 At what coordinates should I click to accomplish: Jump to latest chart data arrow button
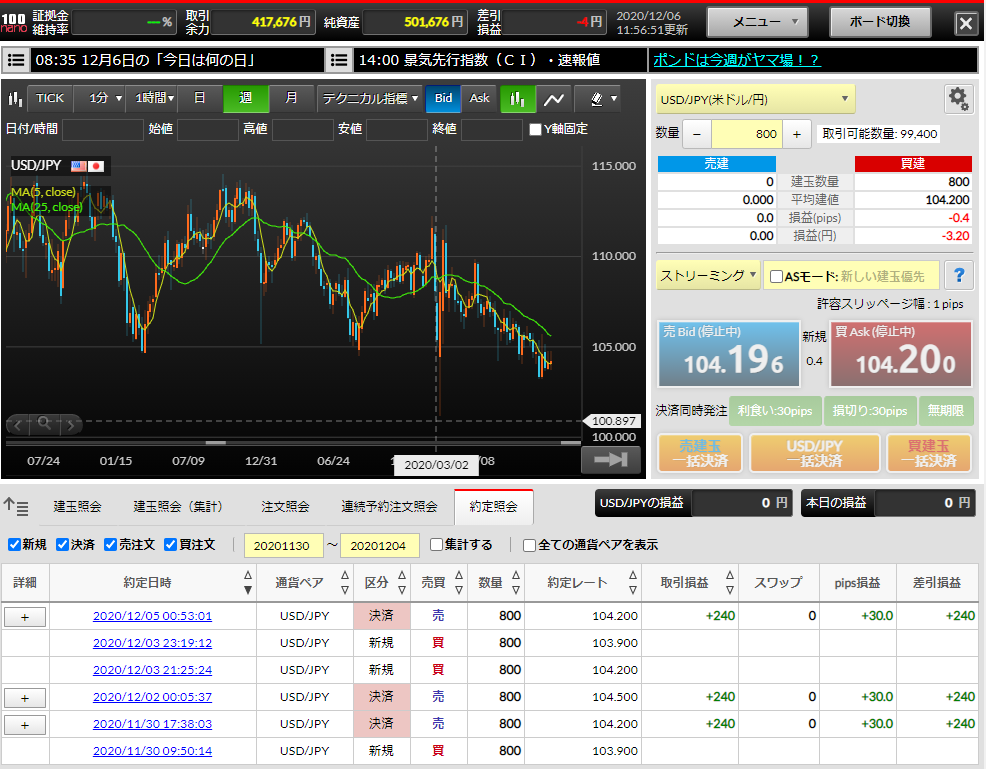click(611, 460)
